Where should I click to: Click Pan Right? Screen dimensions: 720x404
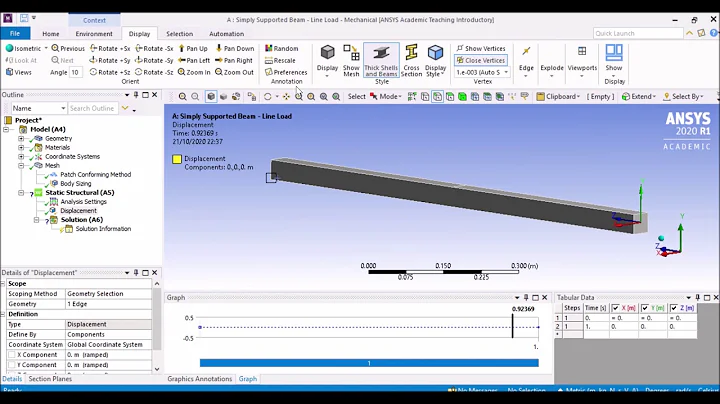[234, 60]
